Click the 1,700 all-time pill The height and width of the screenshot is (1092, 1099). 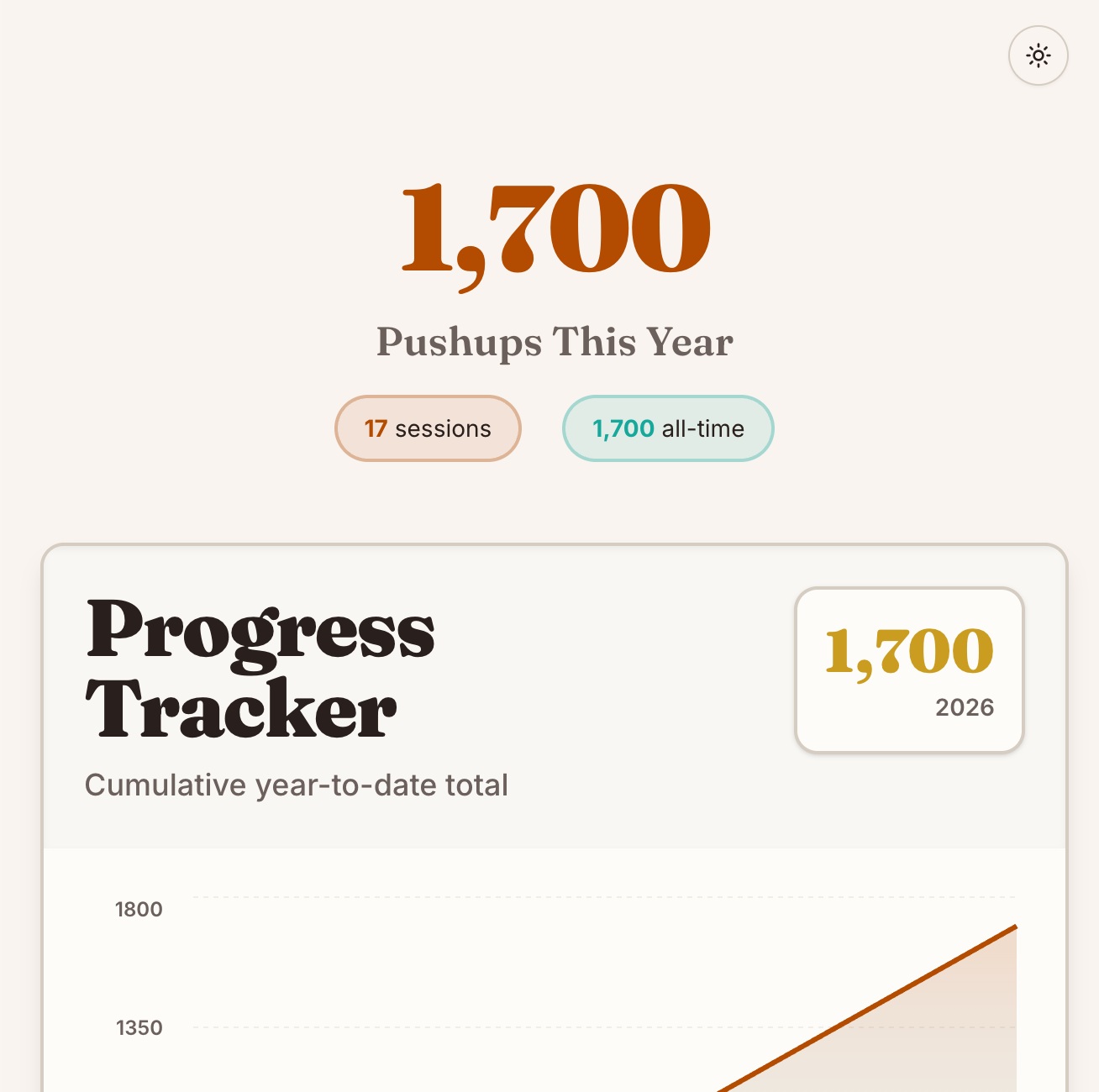(x=668, y=428)
